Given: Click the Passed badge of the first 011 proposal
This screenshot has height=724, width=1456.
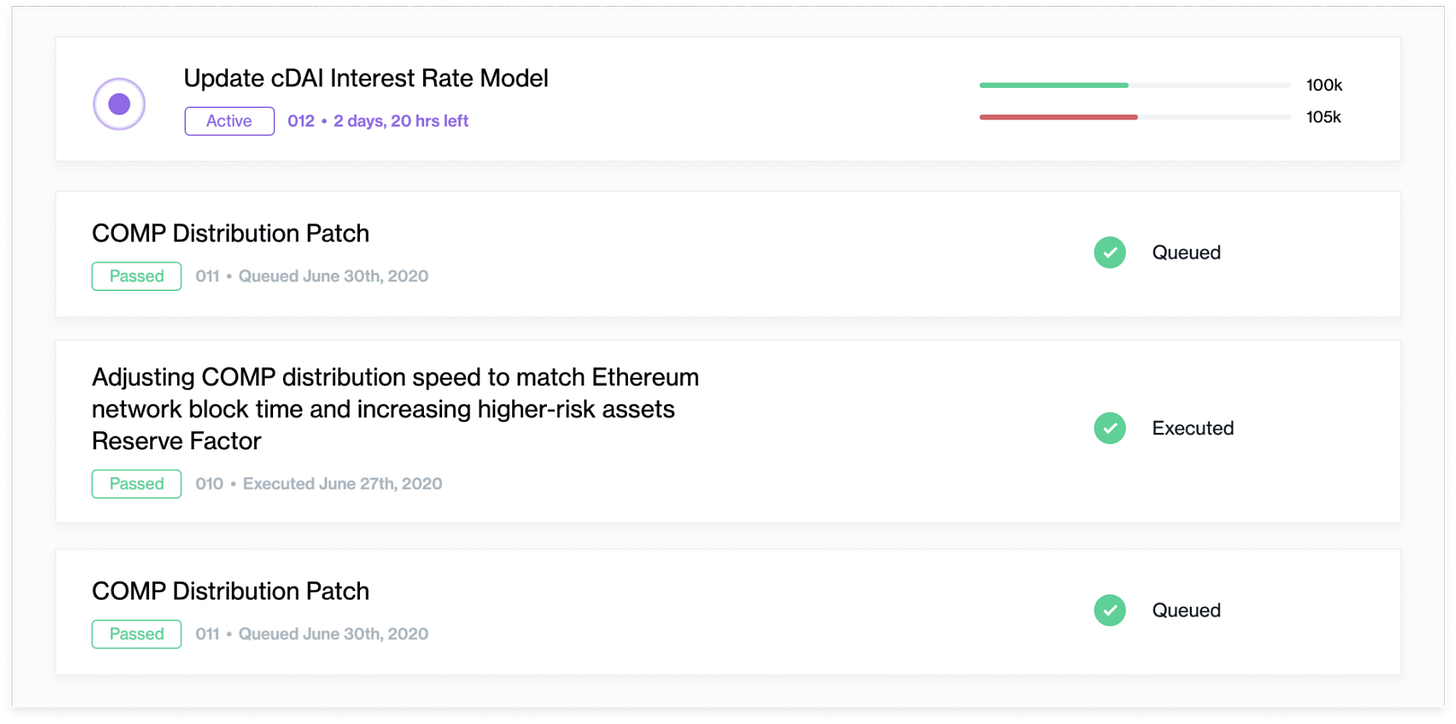Looking at the screenshot, I should tap(136, 276).
